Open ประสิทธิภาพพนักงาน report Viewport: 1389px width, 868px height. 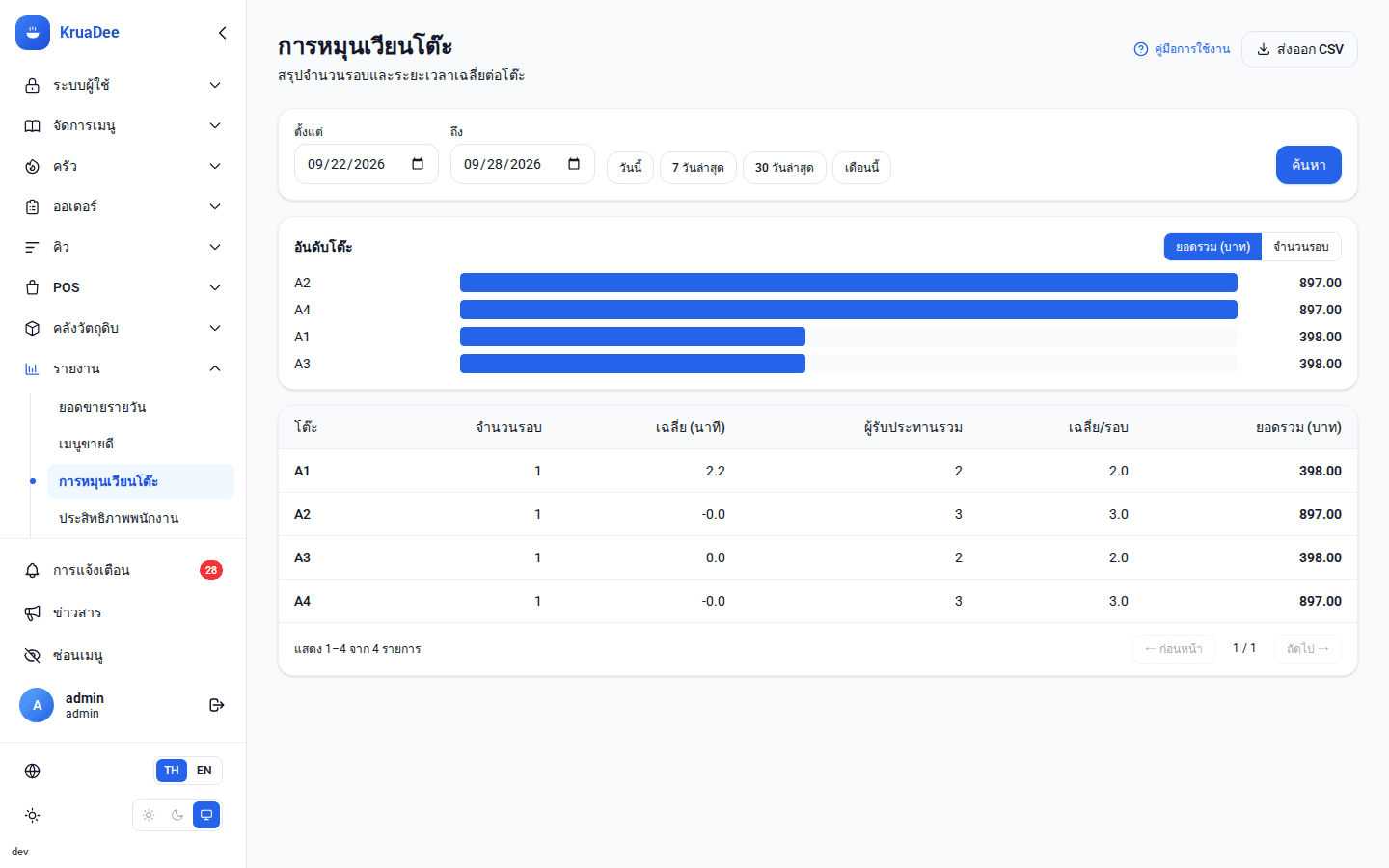tap(141, 518)
